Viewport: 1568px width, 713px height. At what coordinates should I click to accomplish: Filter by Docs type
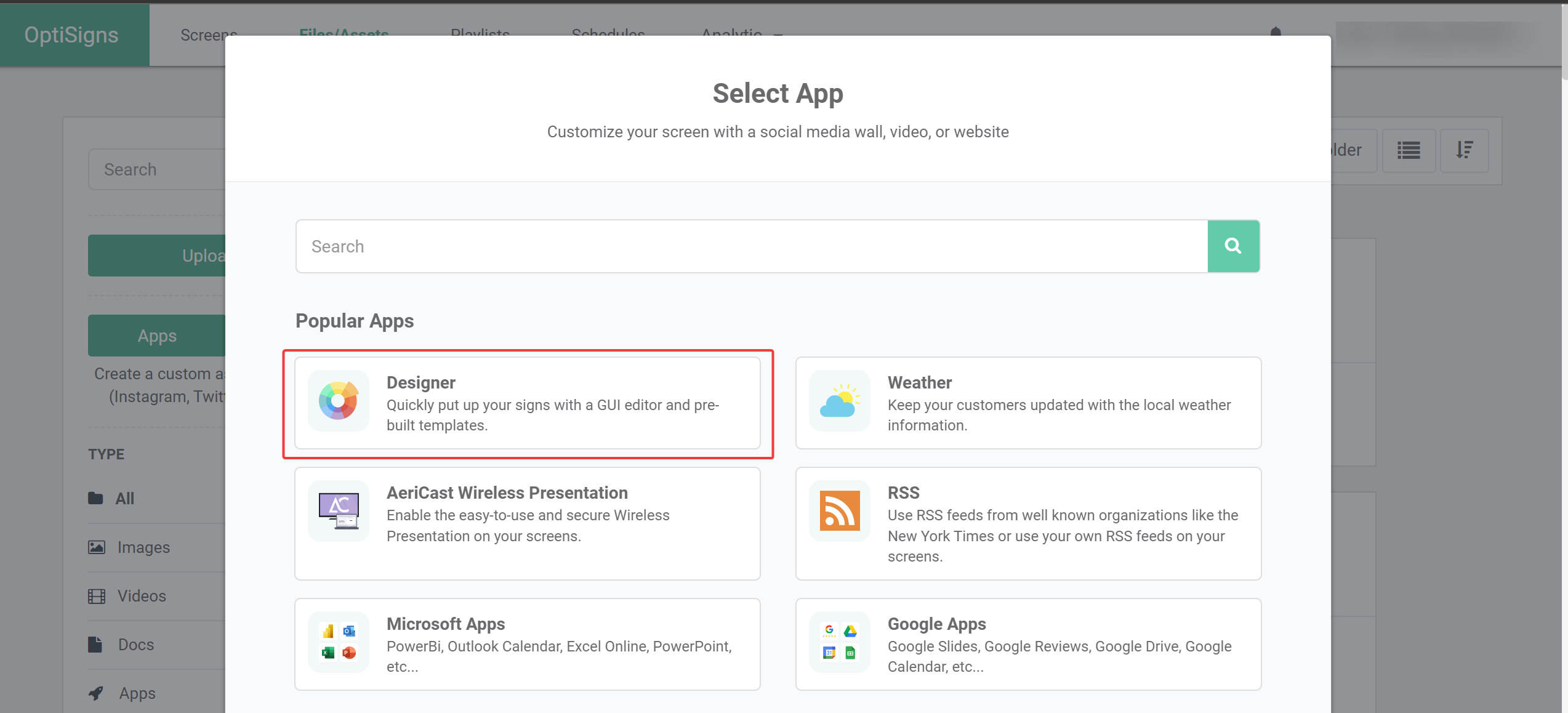click(136, 645)
